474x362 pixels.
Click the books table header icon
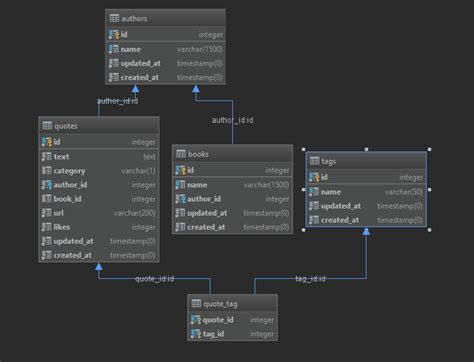coord(181,154)
